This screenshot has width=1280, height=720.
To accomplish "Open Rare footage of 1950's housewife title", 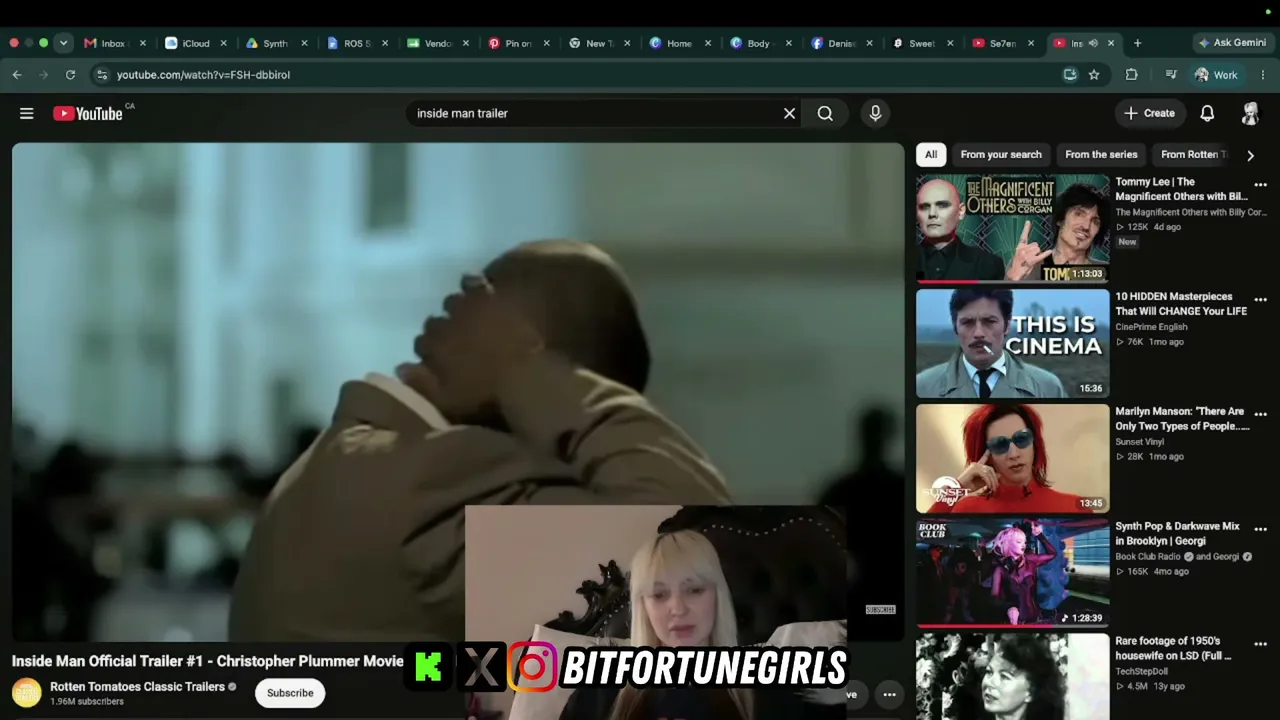I will 1174,648.
